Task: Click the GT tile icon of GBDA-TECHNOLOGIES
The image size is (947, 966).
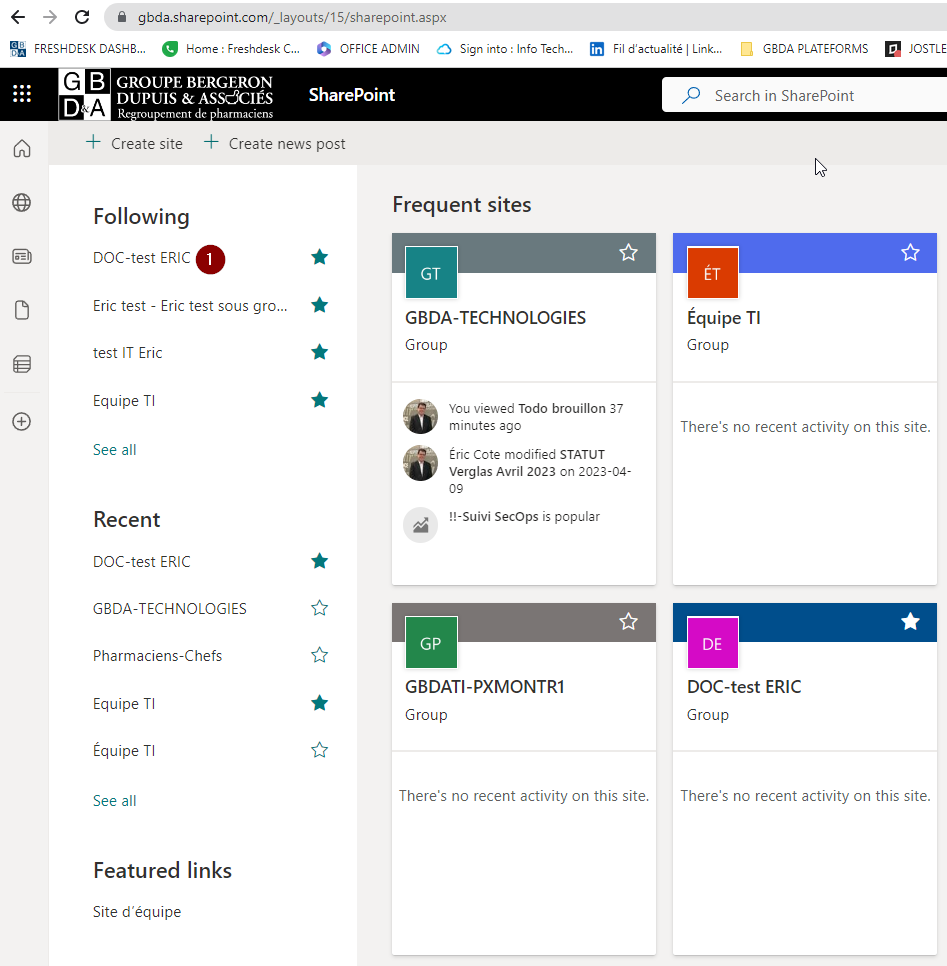Action: point(431,273)
